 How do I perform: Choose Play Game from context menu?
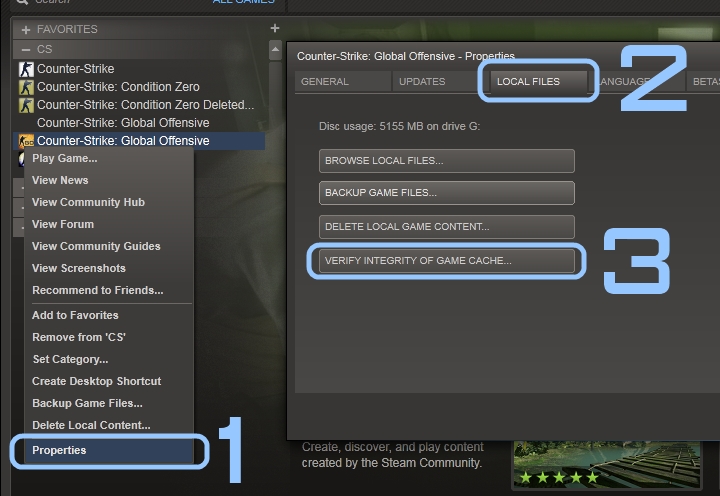(x=109, y=158)
